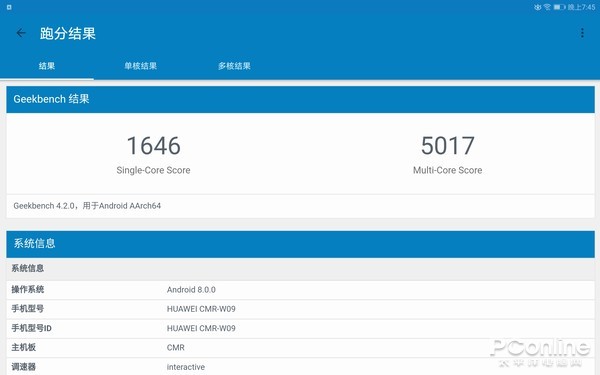Tap the HUAWEI CMR-W09 value in 手机型号 row
Viewport: 600px width, 375px height.
click(x=201, y=309)
